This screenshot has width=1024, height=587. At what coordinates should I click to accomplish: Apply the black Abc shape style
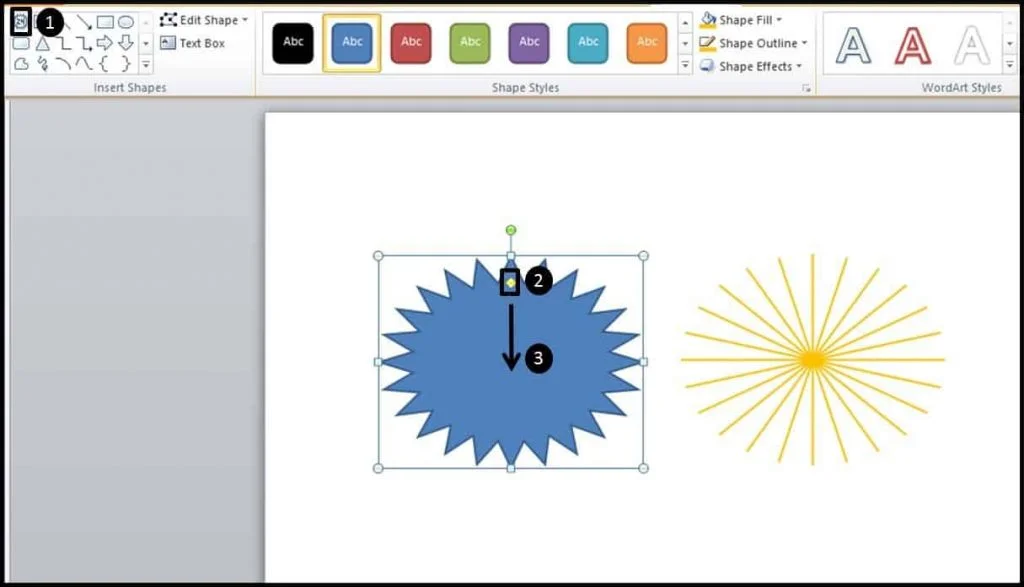point(293,43)
